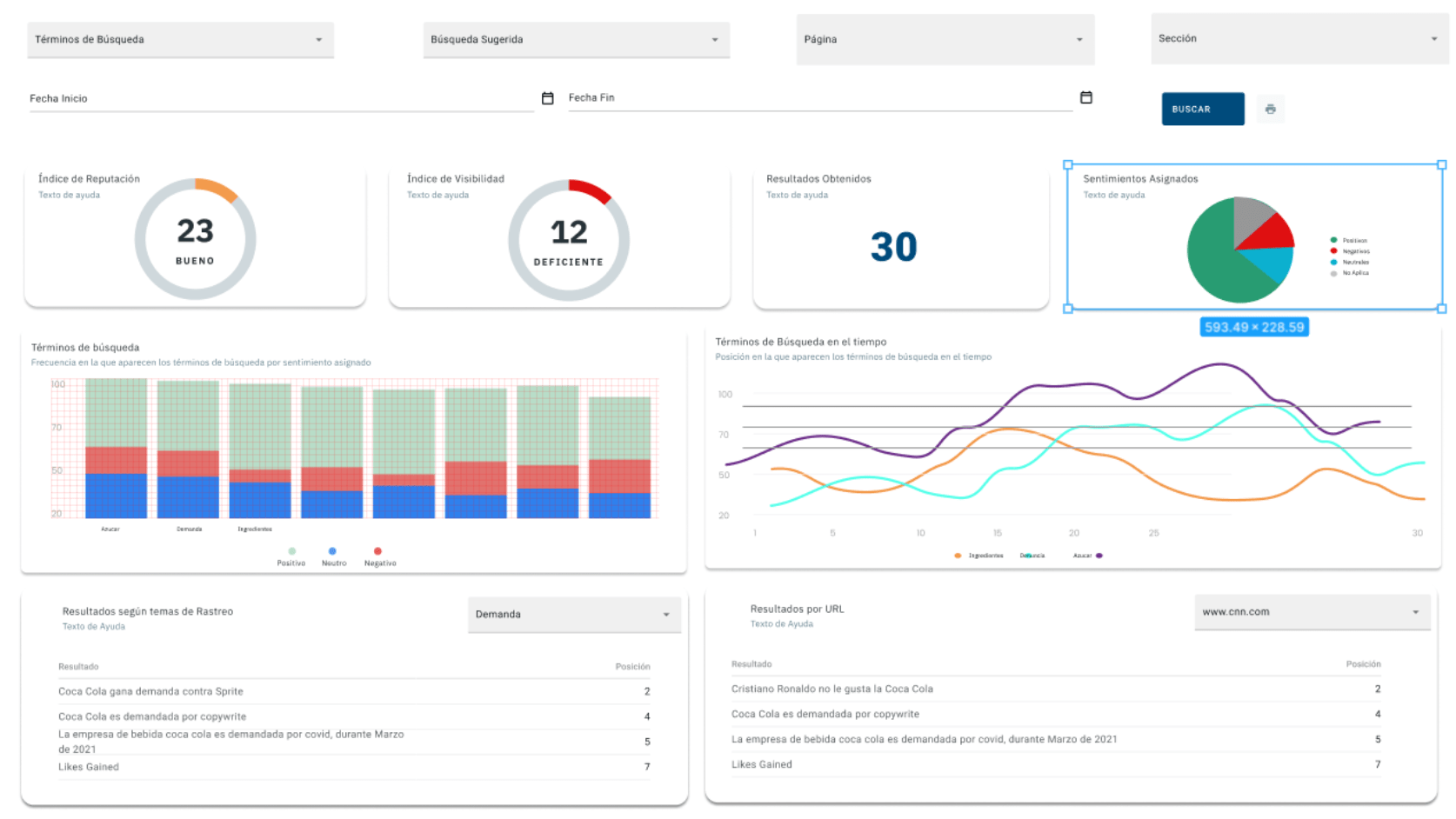The image size is (1456, 819).
Task: Select 'Likes Gained' row in URL table
Action: point(1056,764)
